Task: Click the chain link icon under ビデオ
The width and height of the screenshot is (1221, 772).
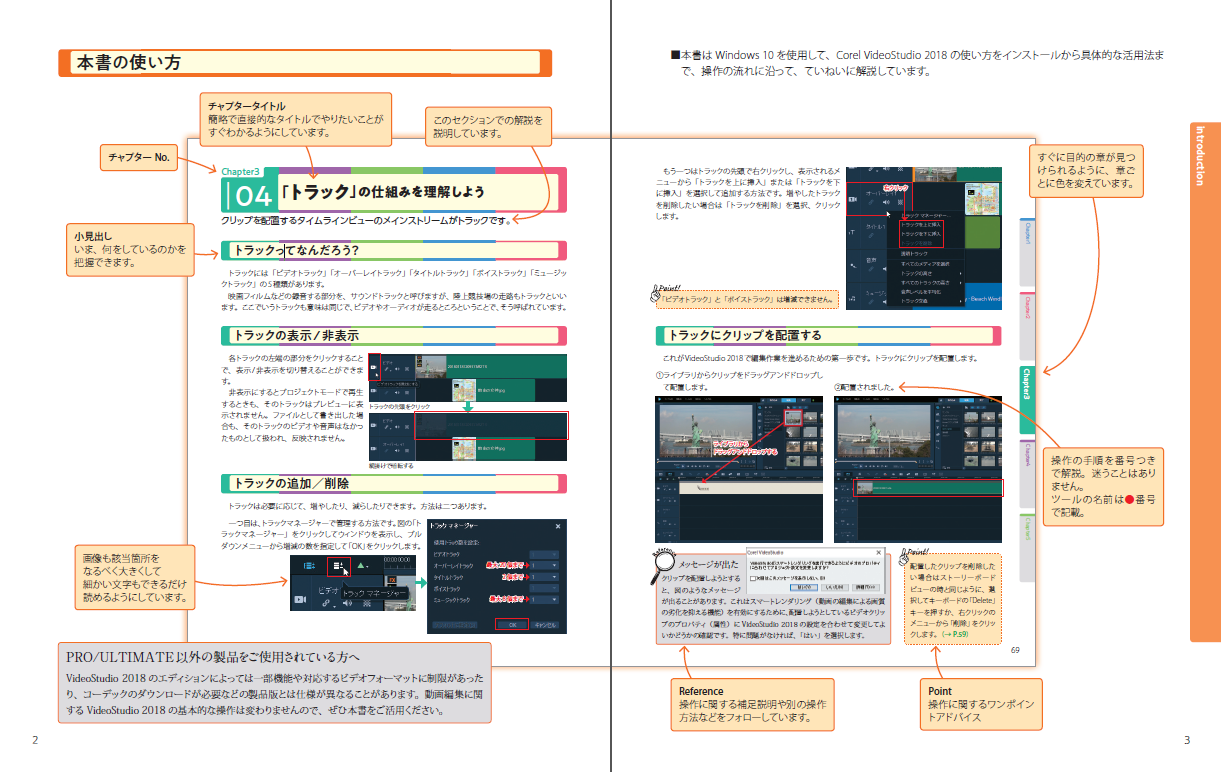Action: click(x=328, y=604)
